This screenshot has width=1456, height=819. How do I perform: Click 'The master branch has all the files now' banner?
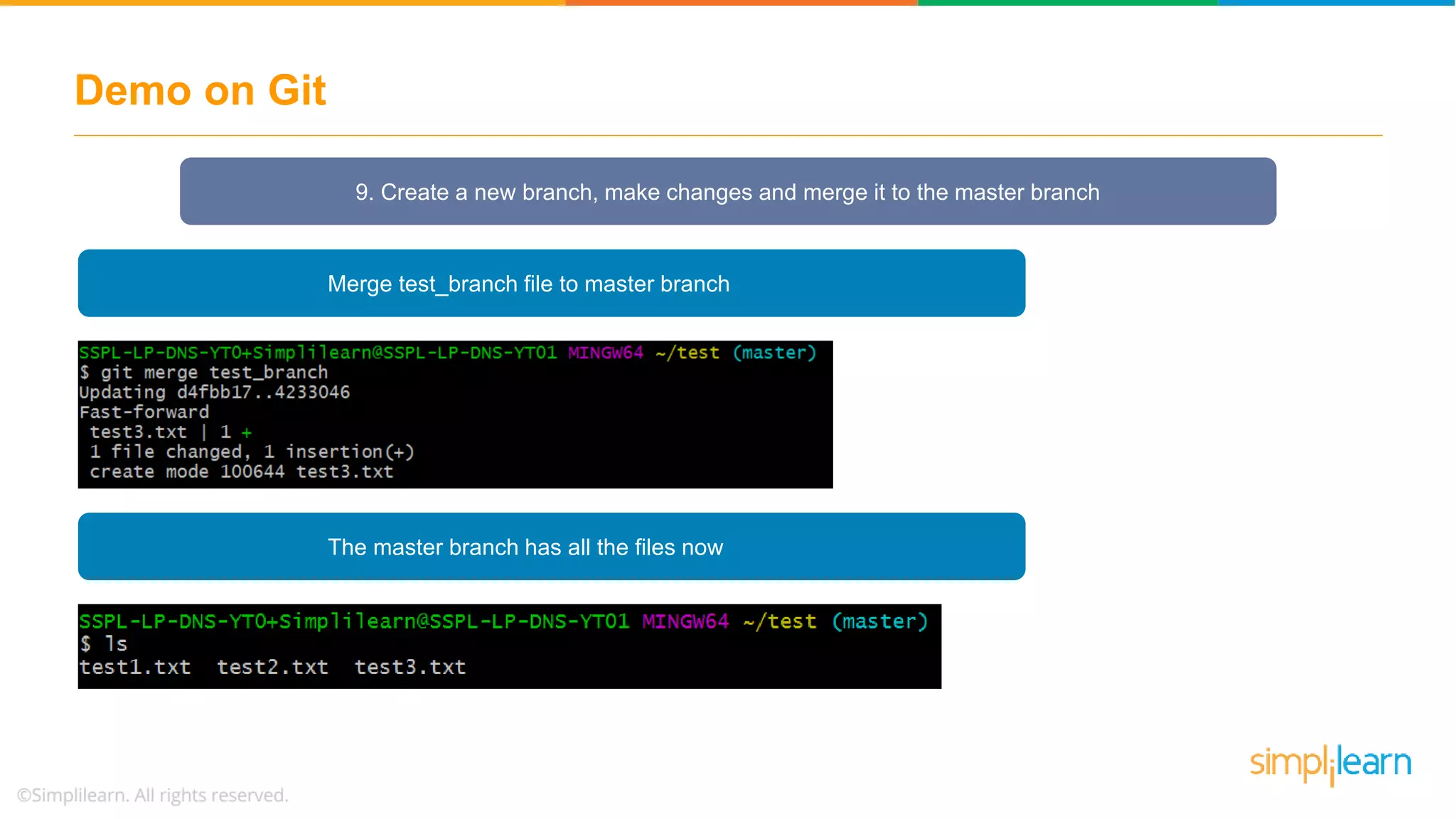coord(552,546)
